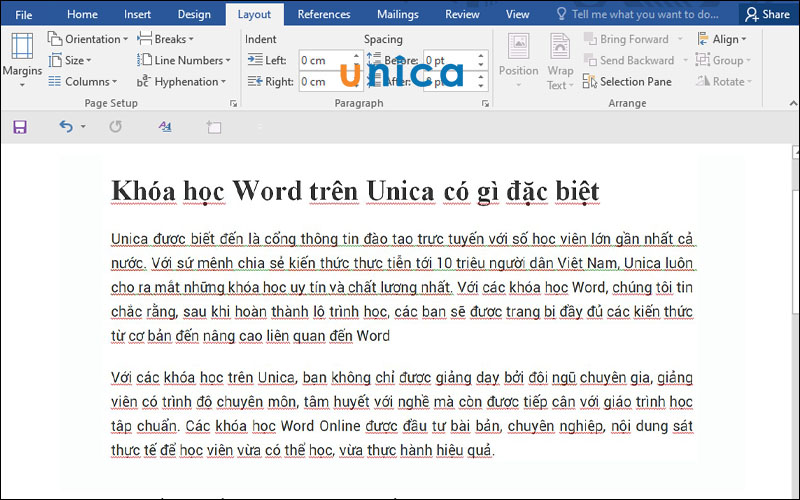Click the paragraph starting 'Unica được biết đến'
The width and height of the screenshot is (800, 500).
(x=403, y=287)
